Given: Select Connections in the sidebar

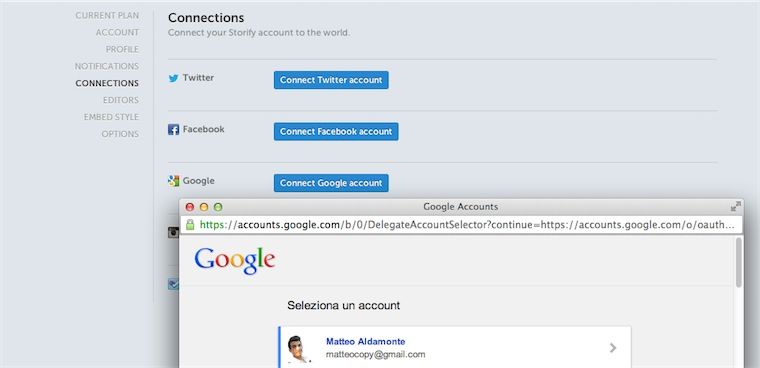Looking at the screenshot, I should pyautogui.click(x=107, y=83).
